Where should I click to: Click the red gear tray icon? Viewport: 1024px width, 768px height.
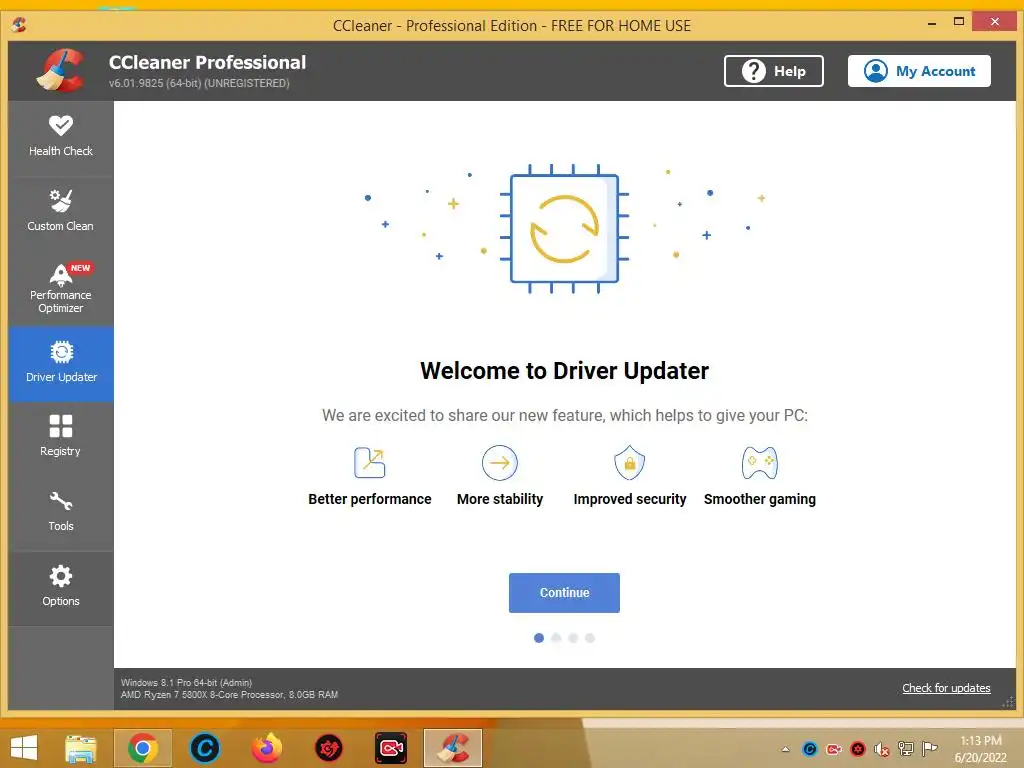click(x=858, y=749)
